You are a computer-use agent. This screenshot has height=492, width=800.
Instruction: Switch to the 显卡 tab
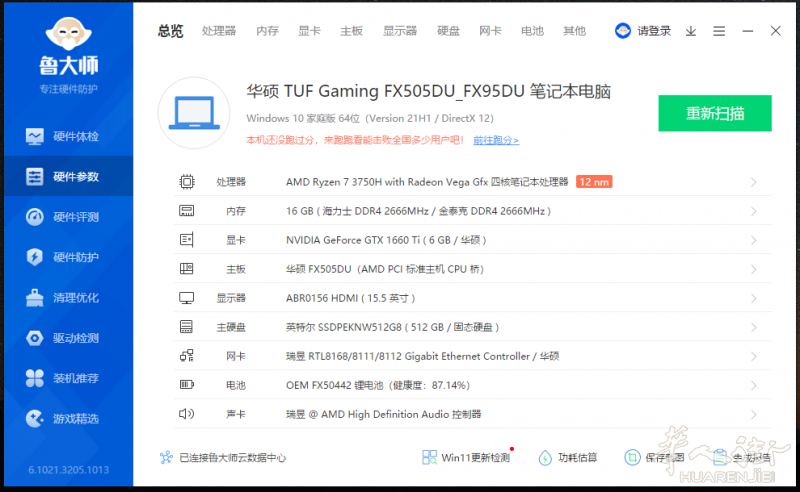(x=309, y=31)
